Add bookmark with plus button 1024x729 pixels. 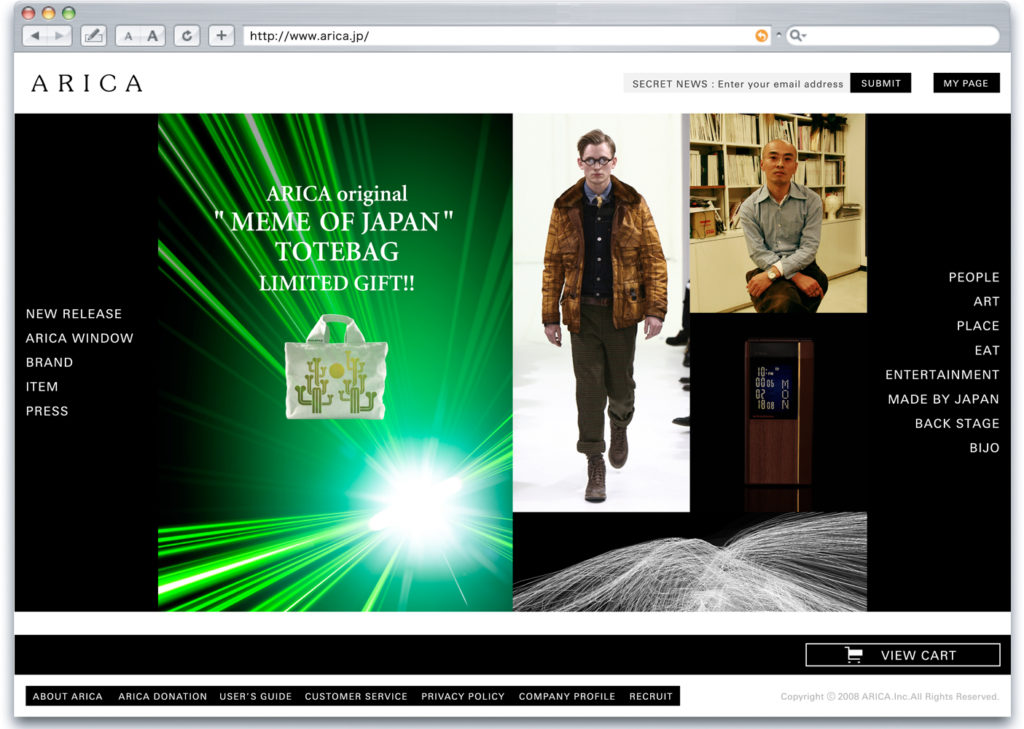(x=221, y=36)
